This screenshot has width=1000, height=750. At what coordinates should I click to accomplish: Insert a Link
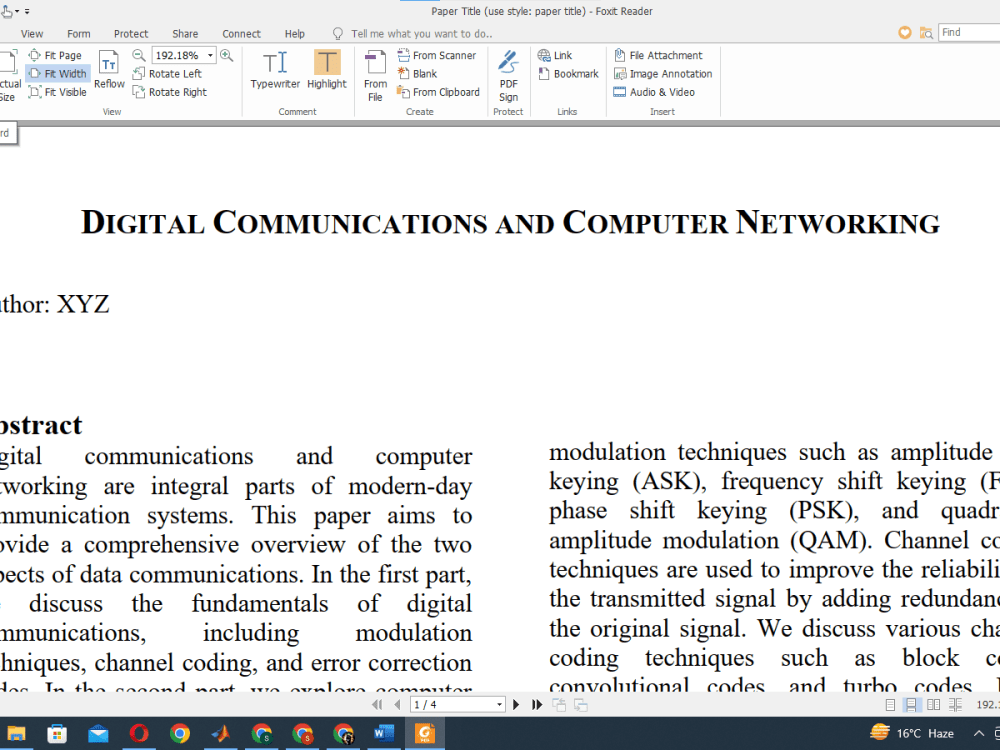(x=555, y=55)
